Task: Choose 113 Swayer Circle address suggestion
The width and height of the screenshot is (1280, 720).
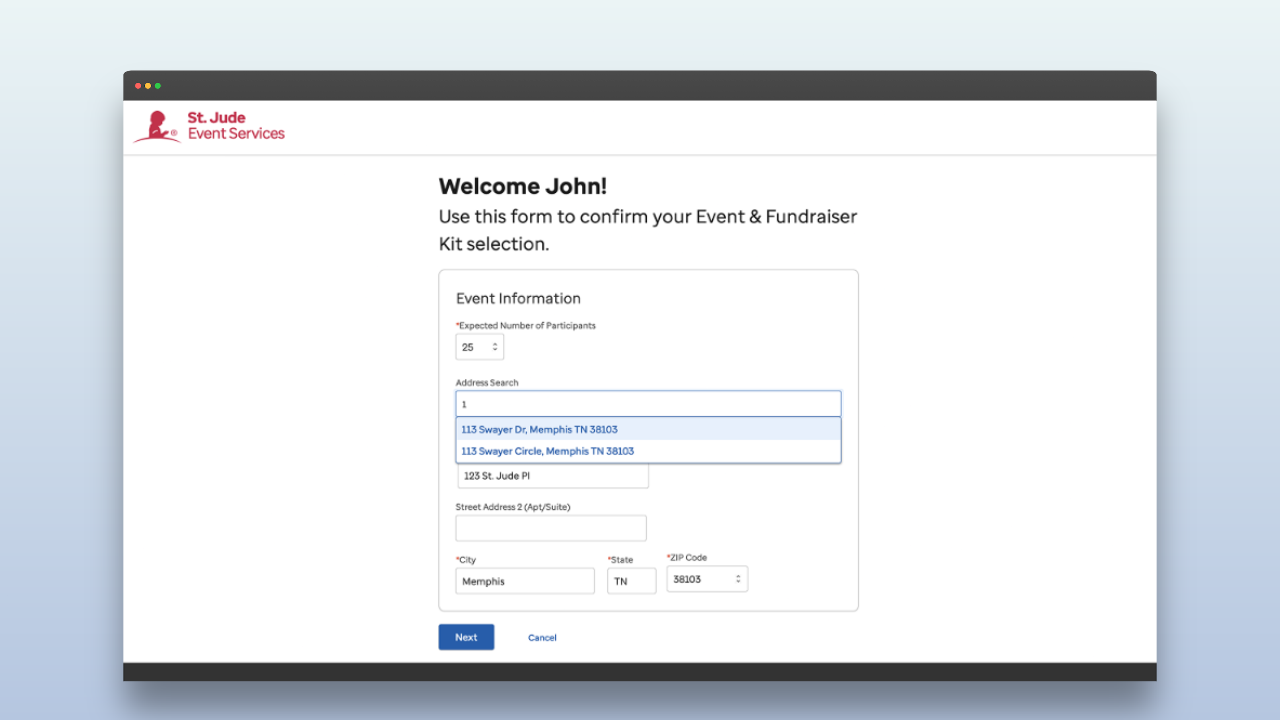Action: tap(548, 451)
